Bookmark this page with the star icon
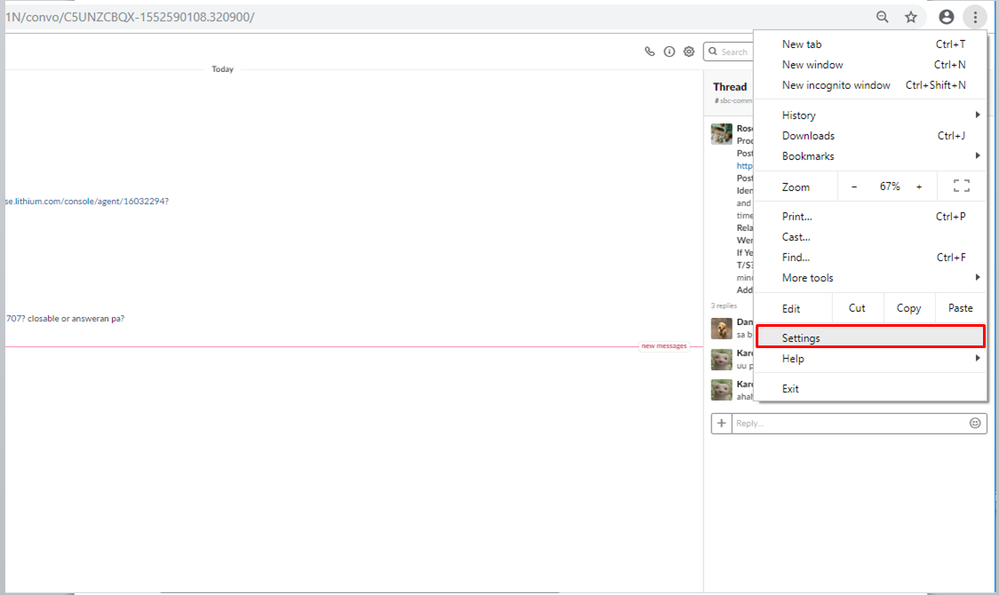Image resolution: width=999 pixels, height=595 pixels. 911,17
